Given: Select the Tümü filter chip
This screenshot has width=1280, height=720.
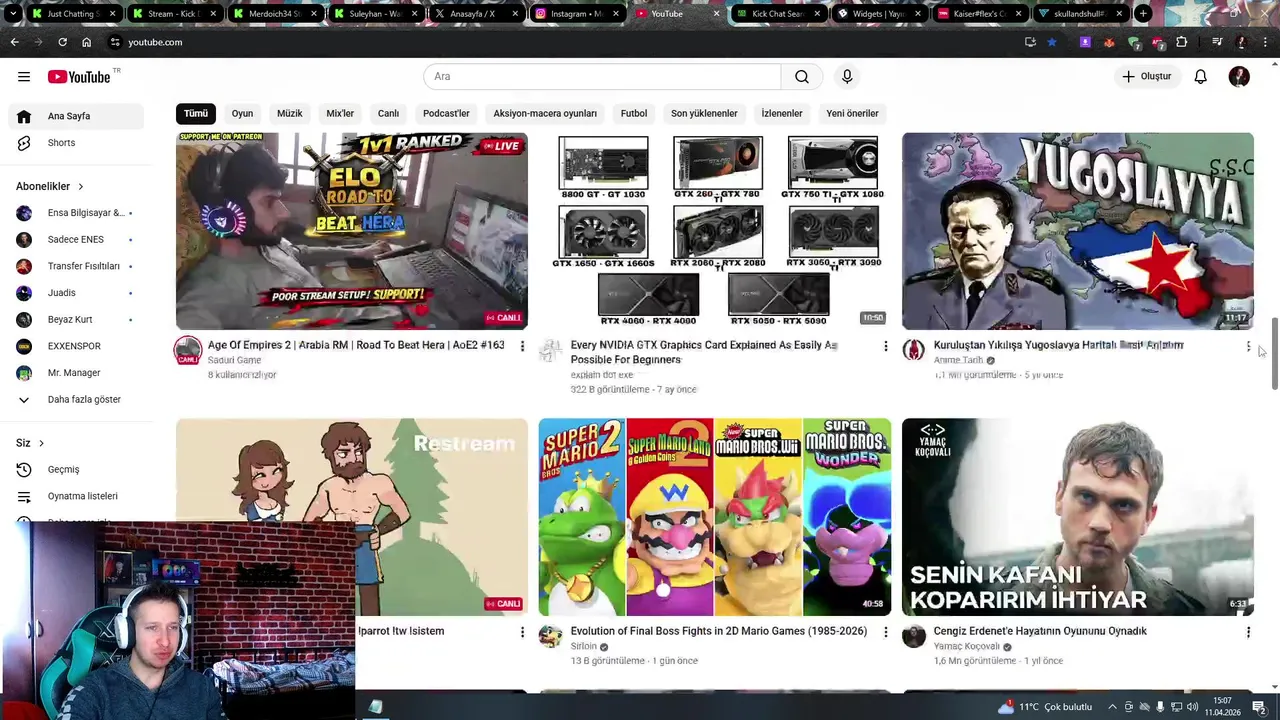Looking at the screenshot, I should tap(196, 114).
